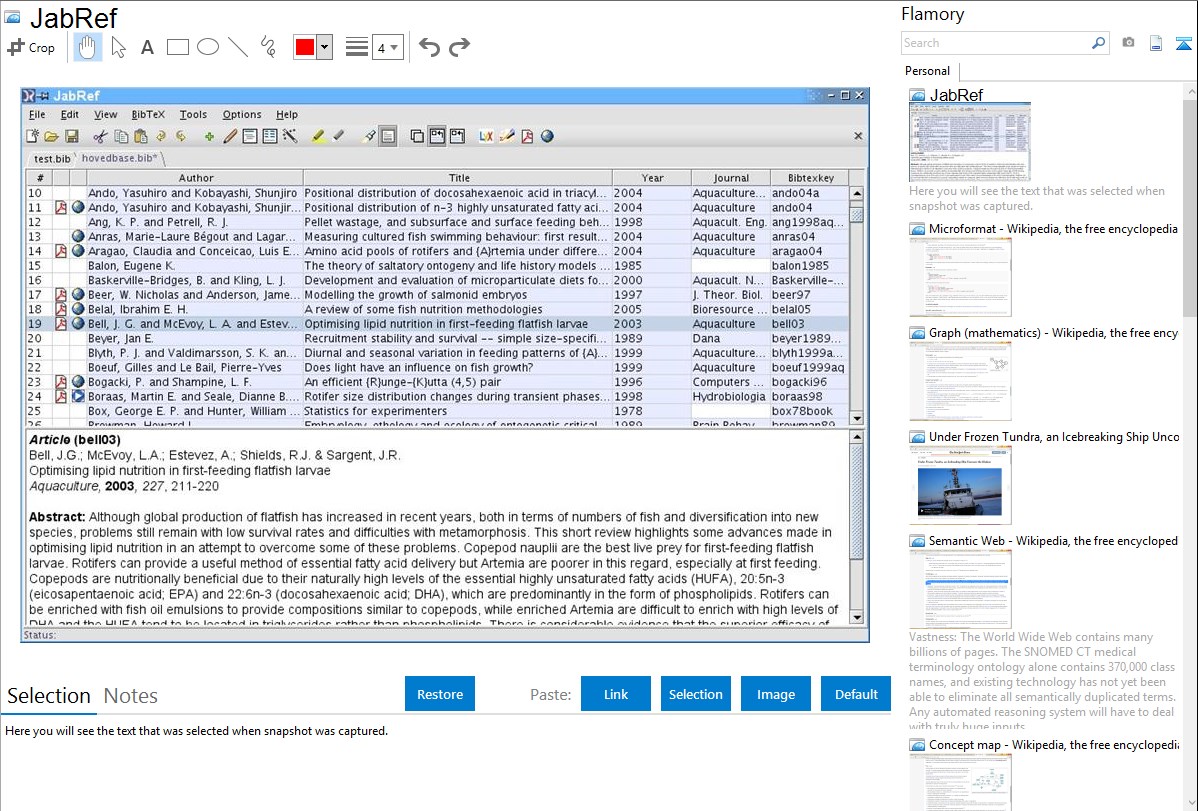1198x811 pixels.
Task: Sort by the Author column header
Action: [x=196, y=177]
